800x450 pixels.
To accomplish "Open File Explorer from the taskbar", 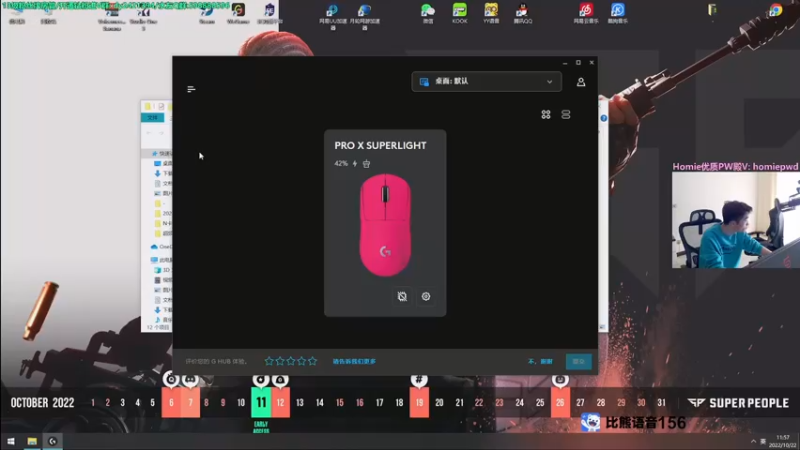I will (32, 441).
